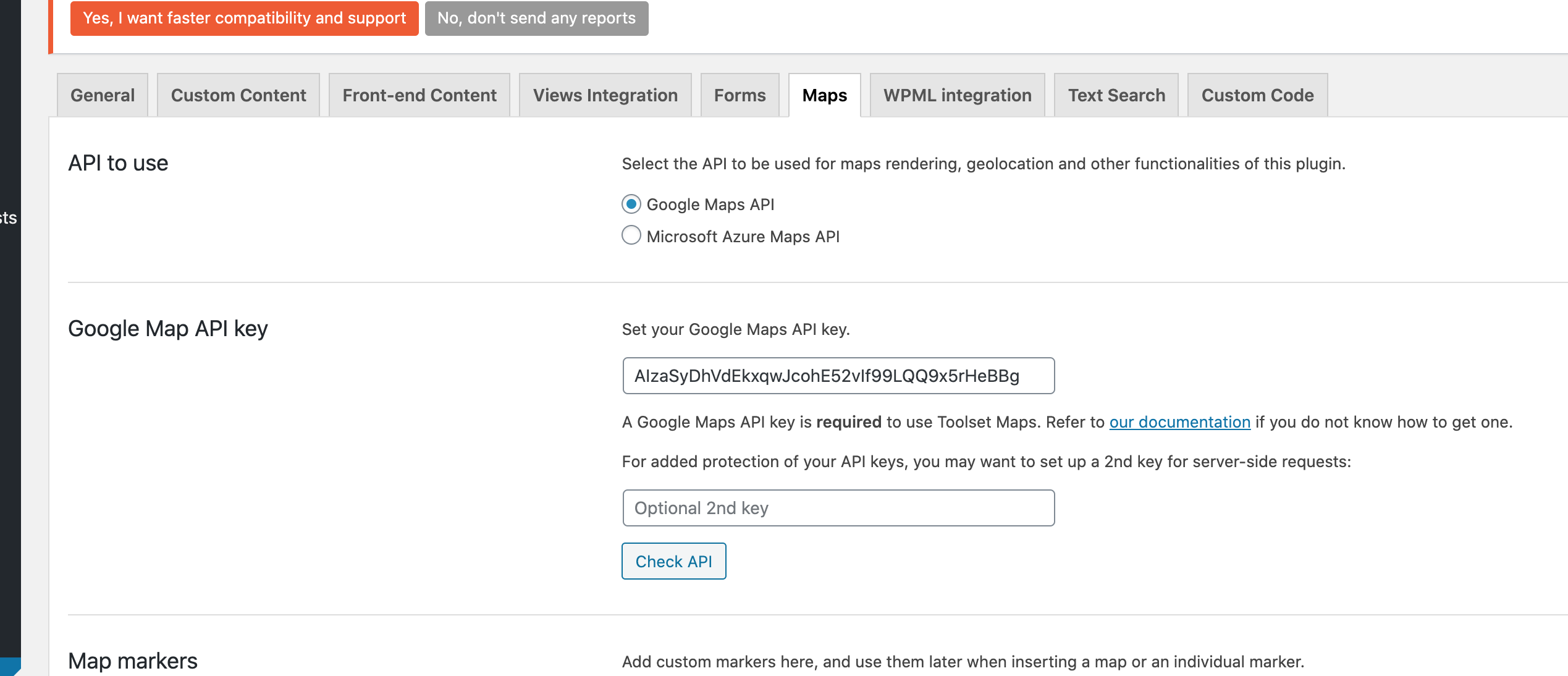The width and height of the screenshot is (1568, 676).
Task: Open the Front-end Content tab
Action: (x=419, y=95)
